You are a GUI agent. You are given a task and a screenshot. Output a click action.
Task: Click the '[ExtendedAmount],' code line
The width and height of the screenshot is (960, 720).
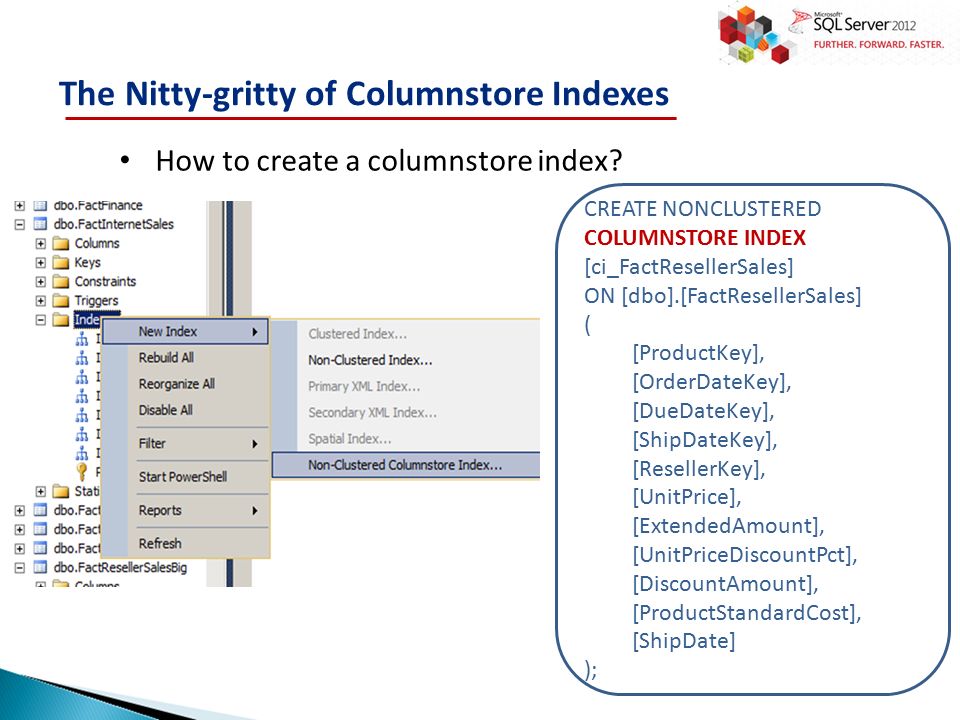[x=729, y=526]
